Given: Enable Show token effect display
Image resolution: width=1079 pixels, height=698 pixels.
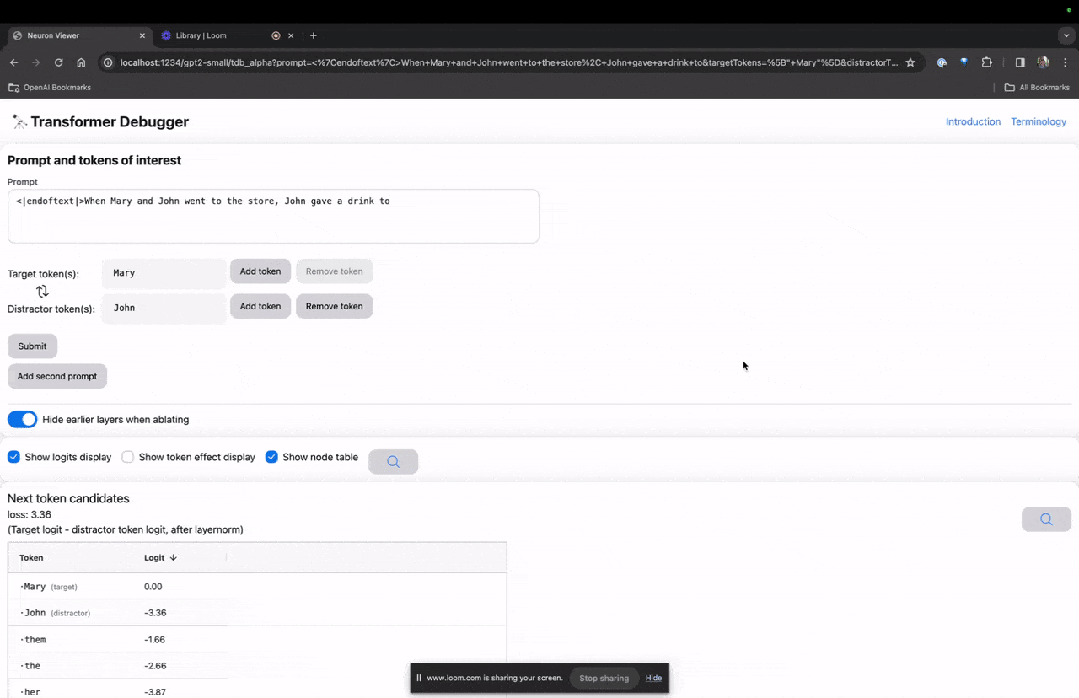Looking at the screenshot, I should [128, 457].
